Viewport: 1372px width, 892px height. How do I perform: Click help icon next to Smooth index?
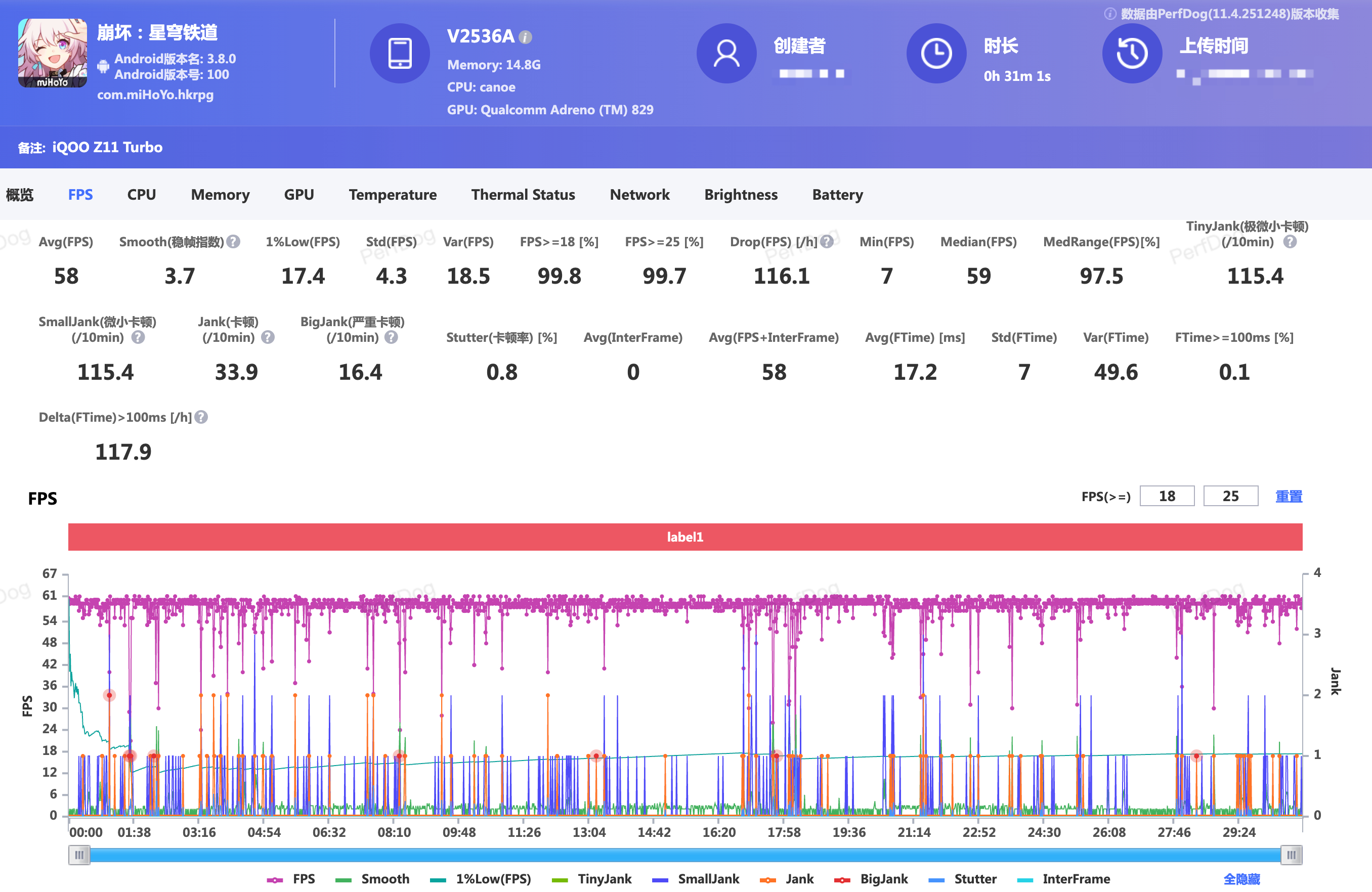tap(233, 242)
